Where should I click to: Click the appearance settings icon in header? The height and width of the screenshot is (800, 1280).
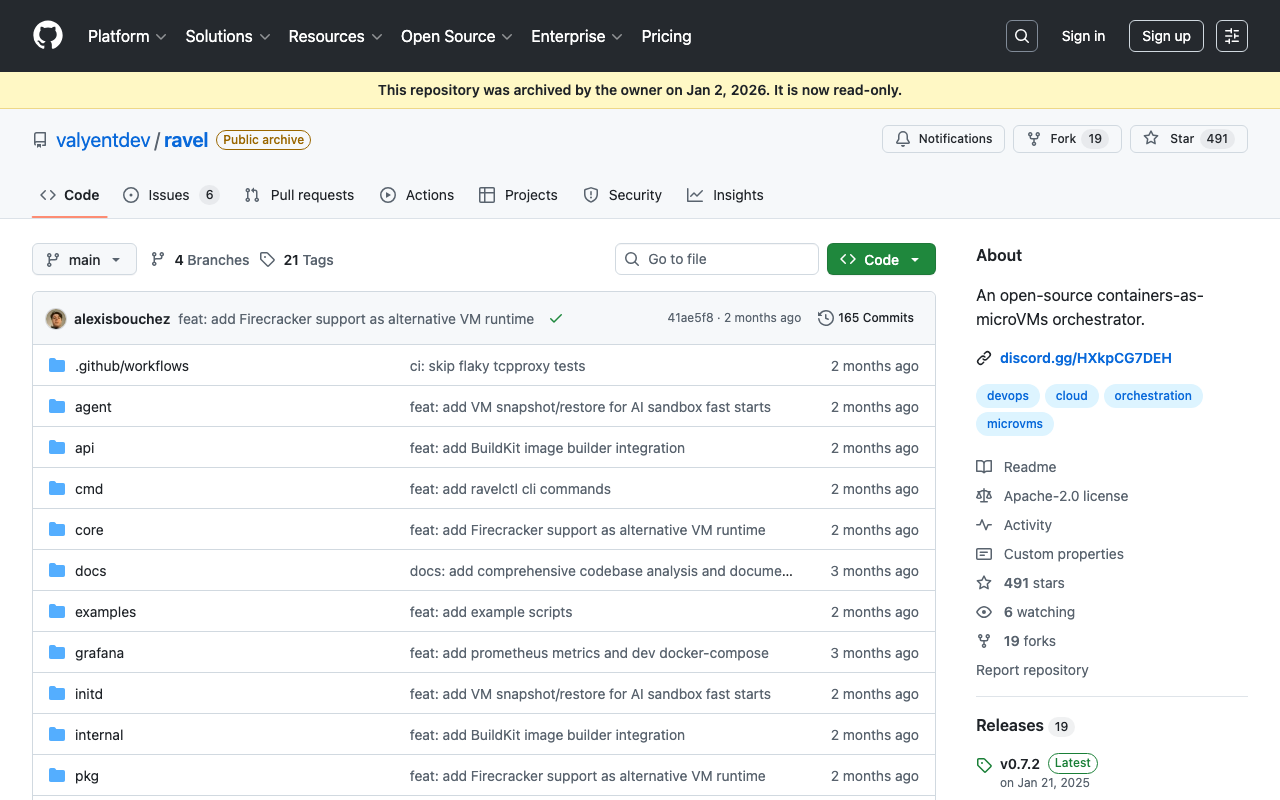(1231, 36)
